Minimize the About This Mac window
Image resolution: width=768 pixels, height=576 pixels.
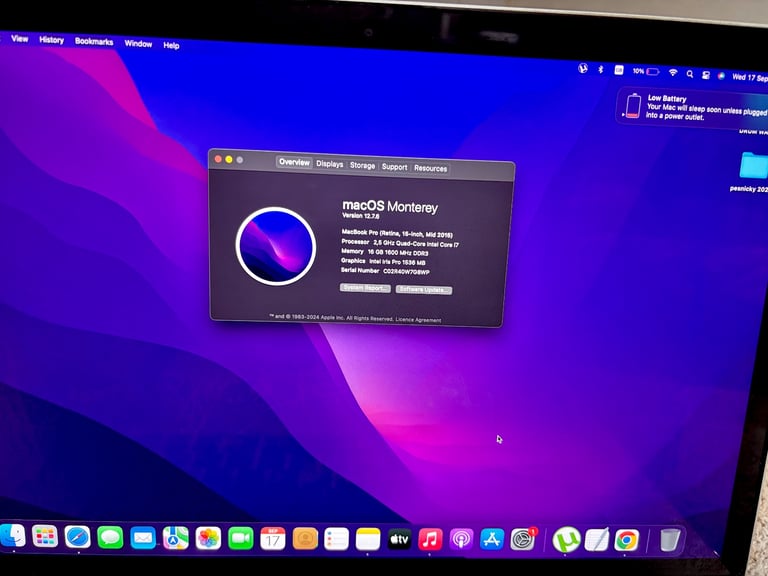coord(229,159)
